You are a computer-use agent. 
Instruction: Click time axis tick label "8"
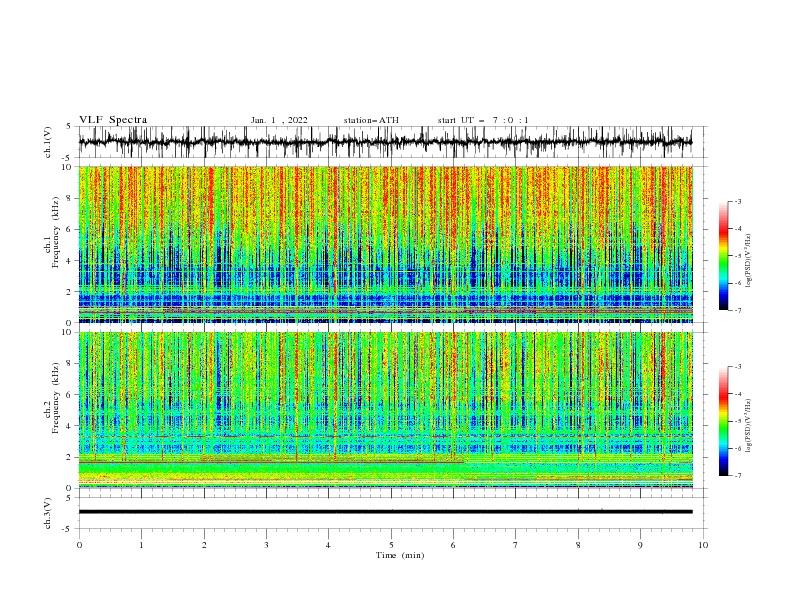click(578, 545)
